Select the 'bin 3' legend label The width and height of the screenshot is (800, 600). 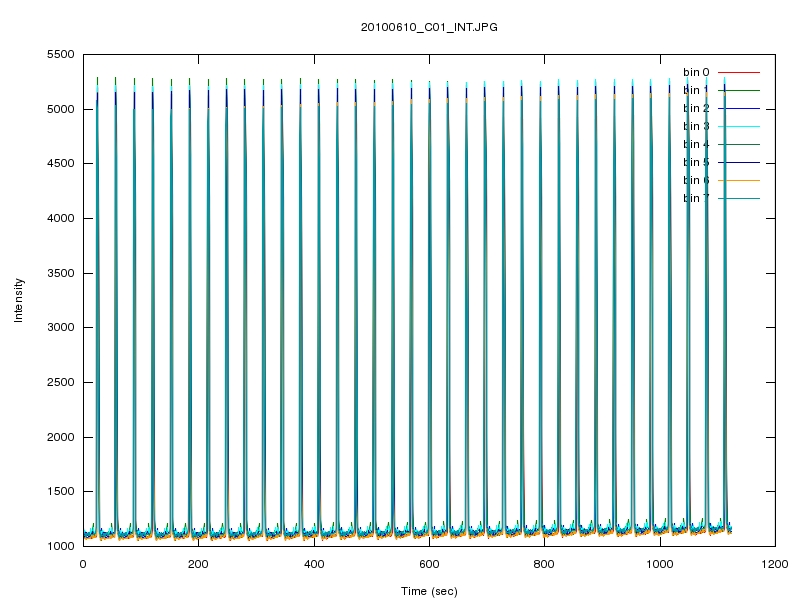pos(696,127)
